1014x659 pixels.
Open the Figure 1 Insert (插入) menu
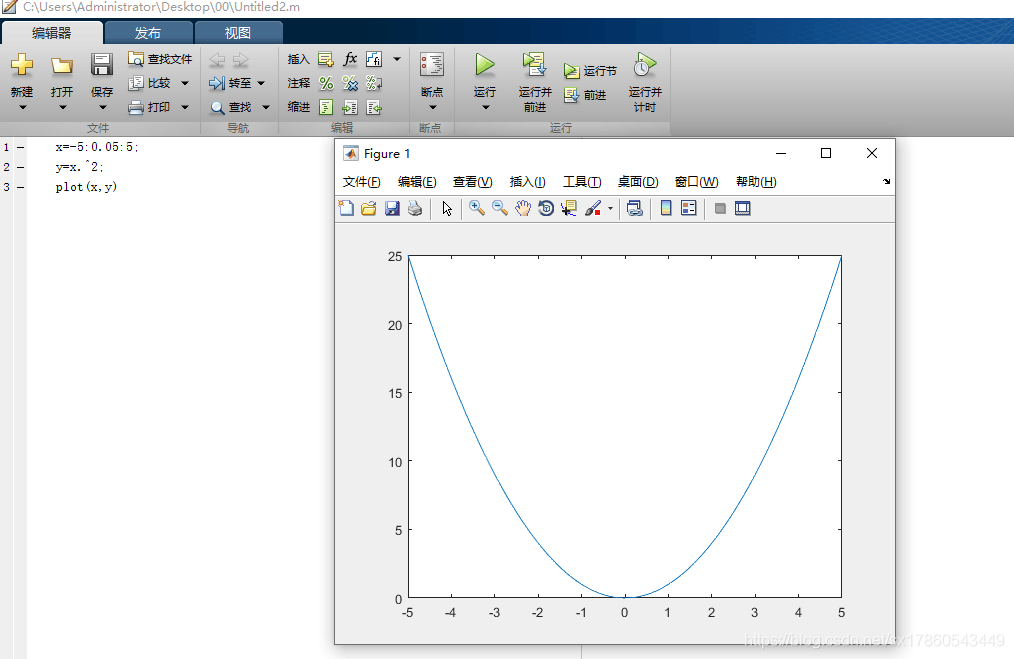point(528,182)
